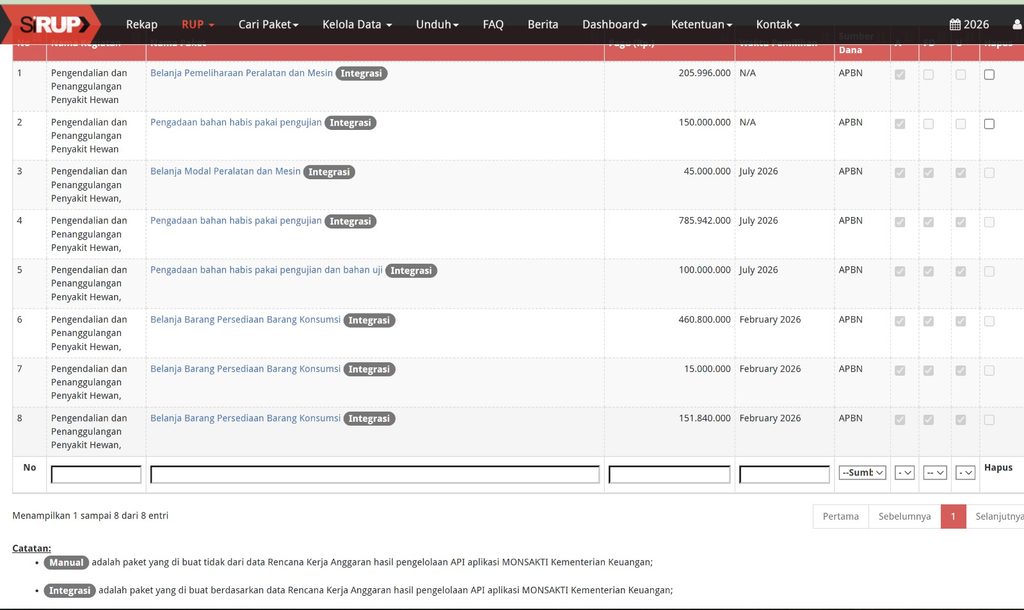The image size is (1024, 610).
Task: Go to the Rekap menu
Action: pos(142,24)
